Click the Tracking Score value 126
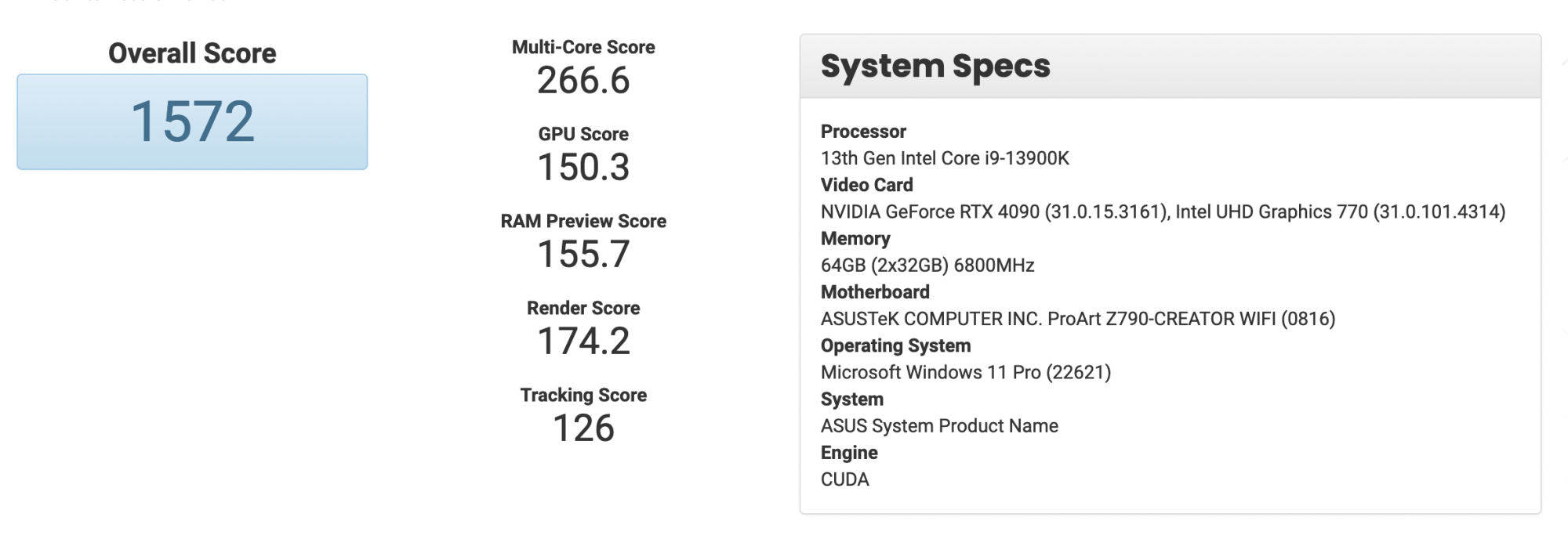The width and height of the screenshot is (1568, 546). click(x=583, y=428)
